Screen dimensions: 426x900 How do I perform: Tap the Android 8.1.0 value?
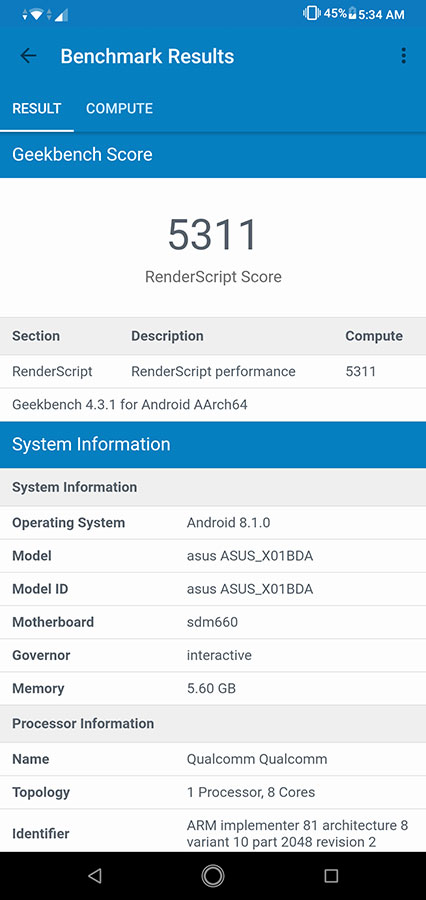[x=229, y=523]
